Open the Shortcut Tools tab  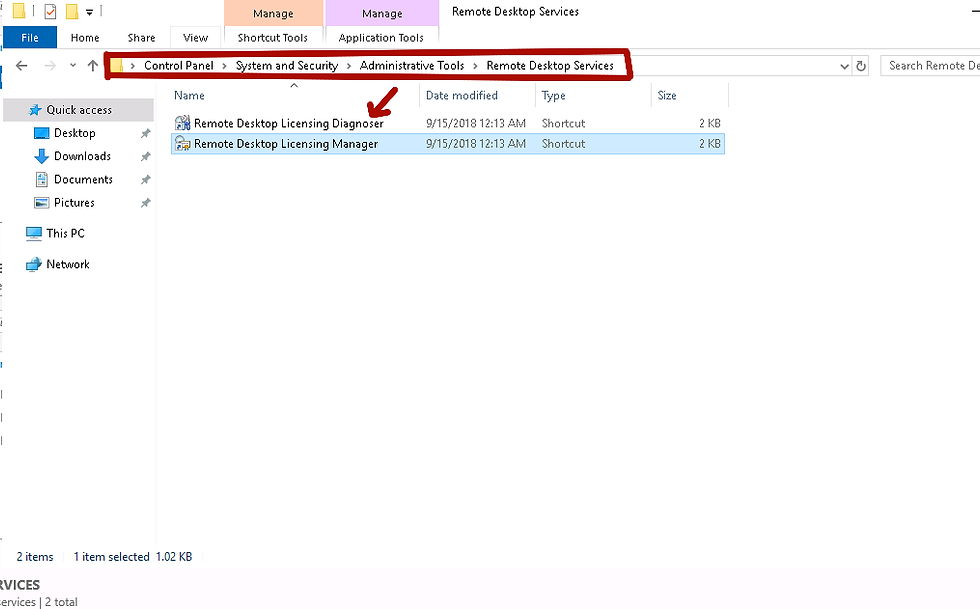273,38
